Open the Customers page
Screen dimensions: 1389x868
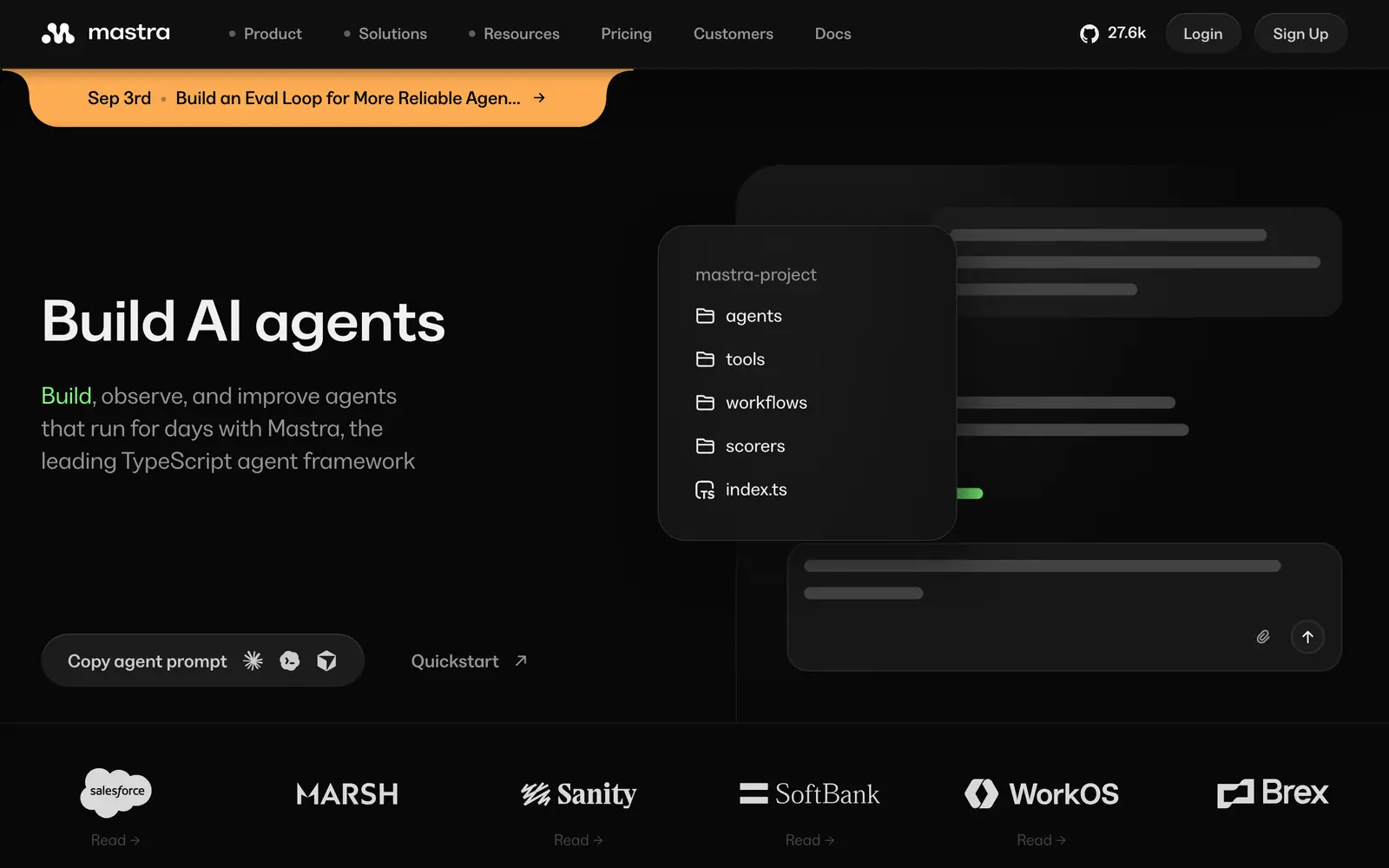[x=734, y=34]
